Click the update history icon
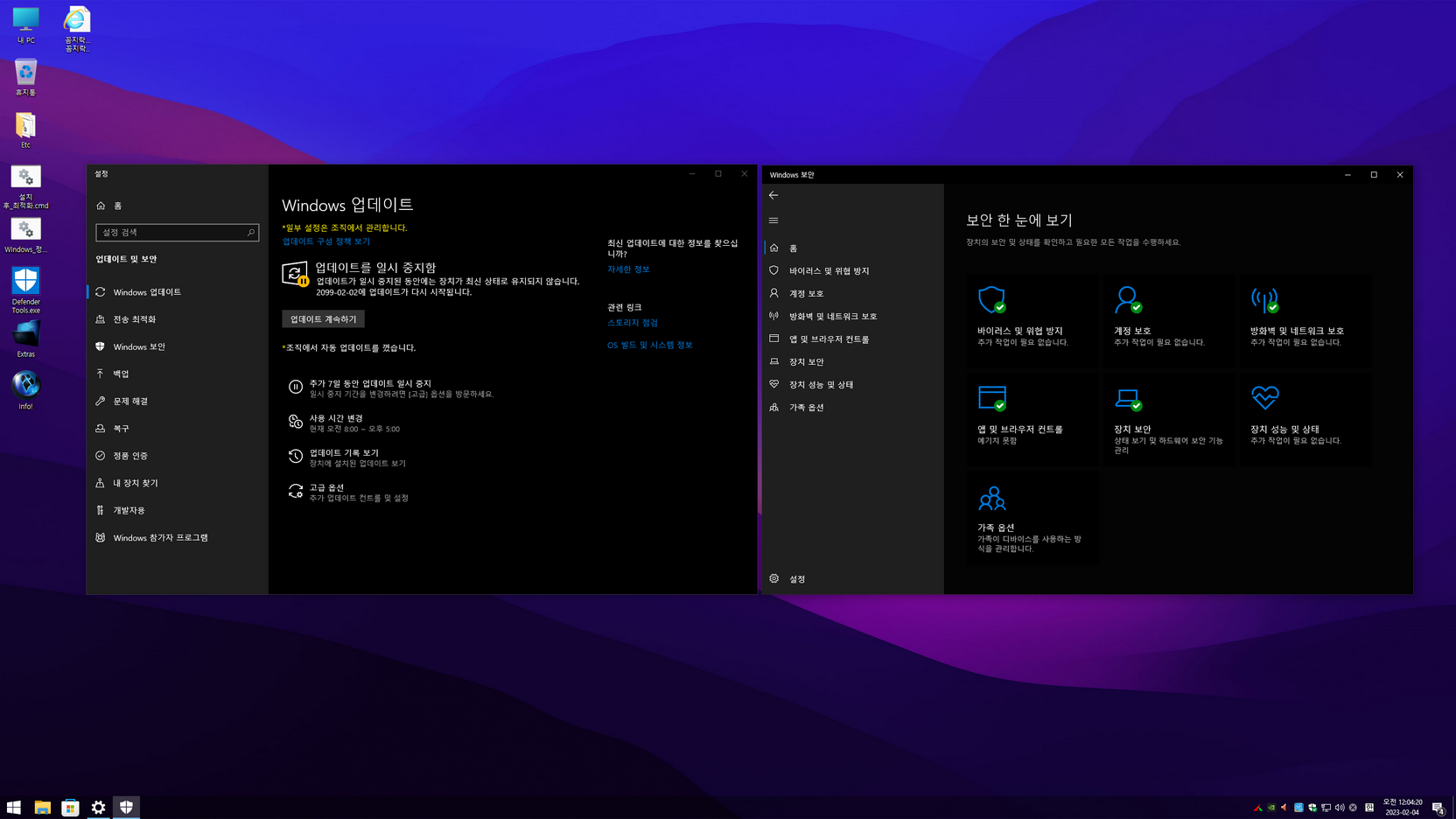Viewport: 1456px width, 819px height. click(x=296, y=456)
